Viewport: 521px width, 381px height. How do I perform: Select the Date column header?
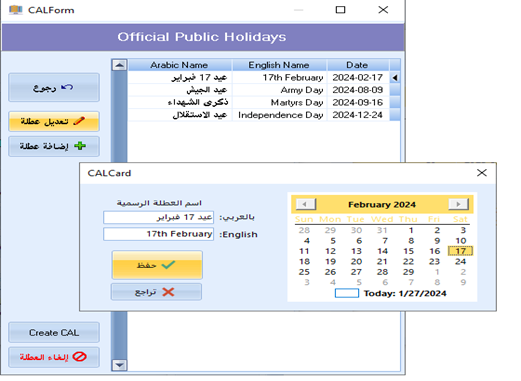pyautogui.click(x=358, y=65)
